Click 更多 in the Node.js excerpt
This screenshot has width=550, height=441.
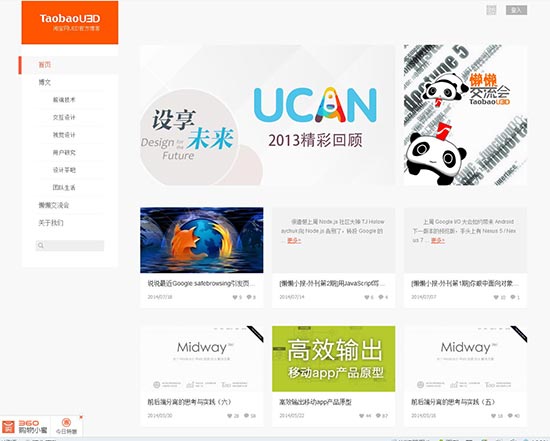point(294,240)
